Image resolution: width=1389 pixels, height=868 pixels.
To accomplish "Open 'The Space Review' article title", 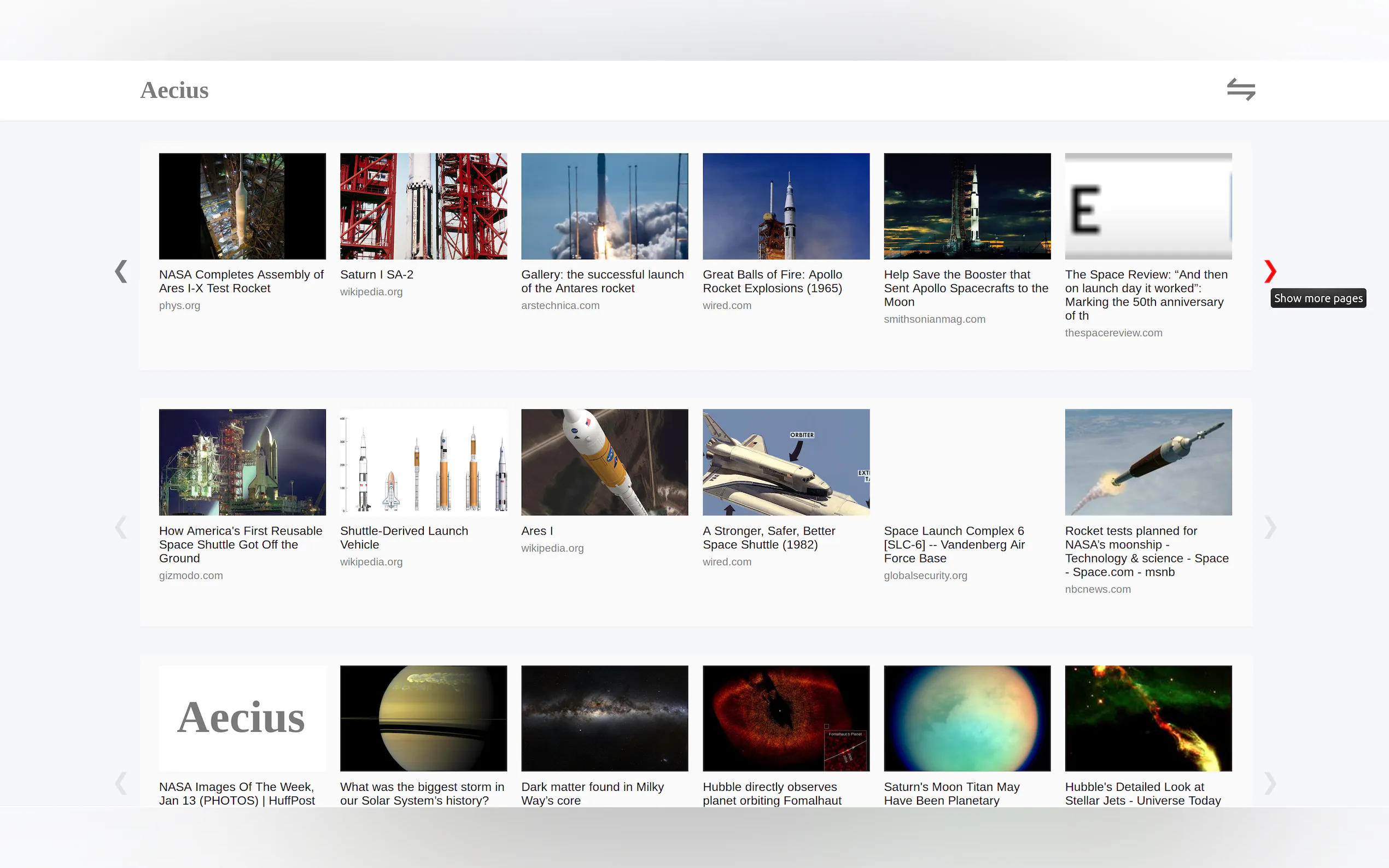I will (1146, 295).
